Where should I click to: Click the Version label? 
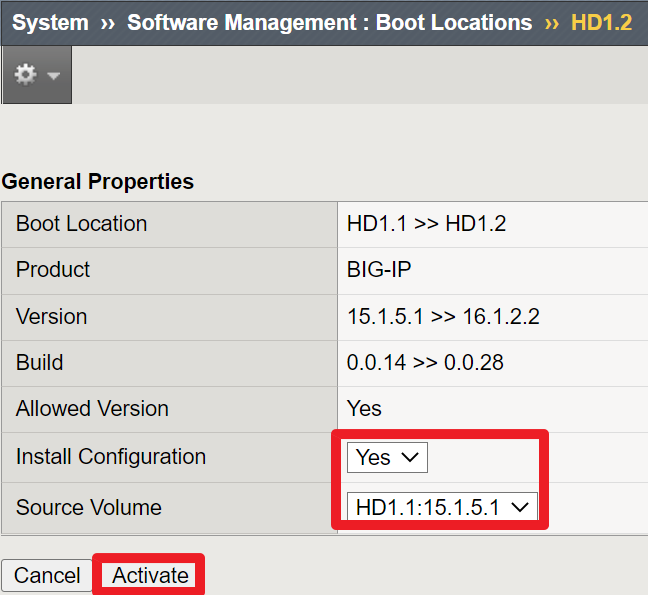coord(51,317)
